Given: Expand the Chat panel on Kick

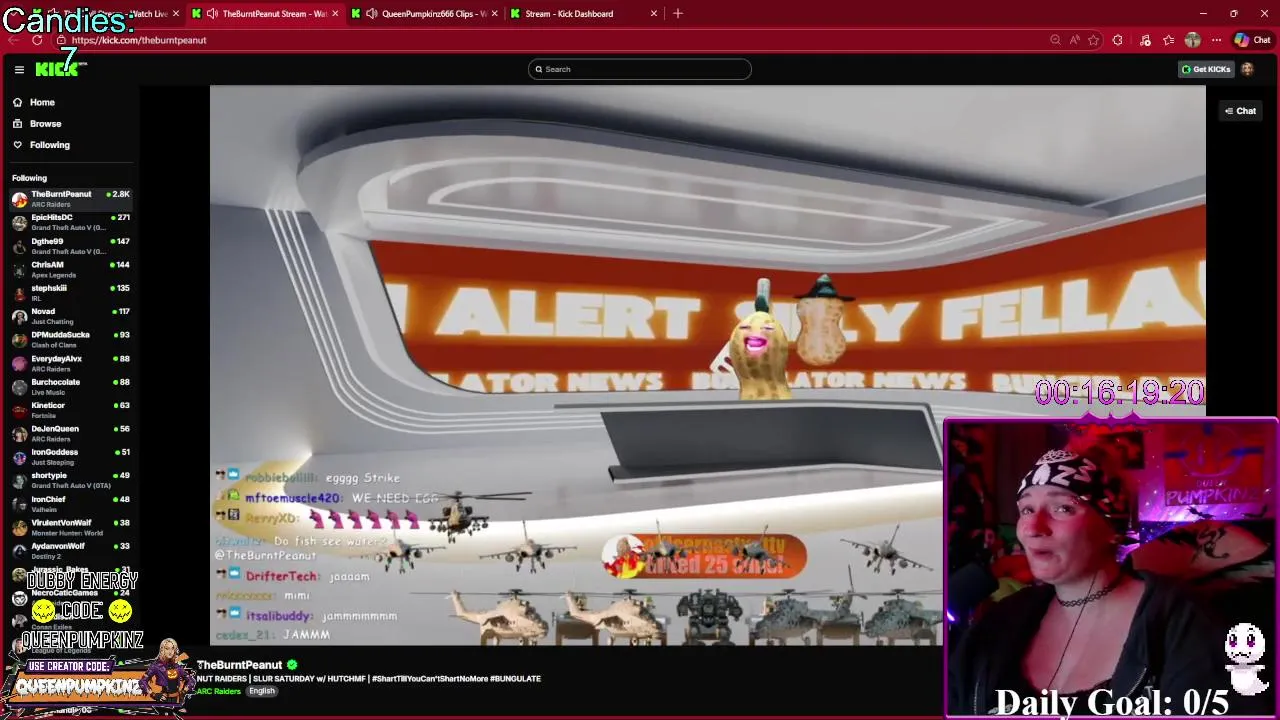Looking at the screenshot, I should pos(1240,111).
